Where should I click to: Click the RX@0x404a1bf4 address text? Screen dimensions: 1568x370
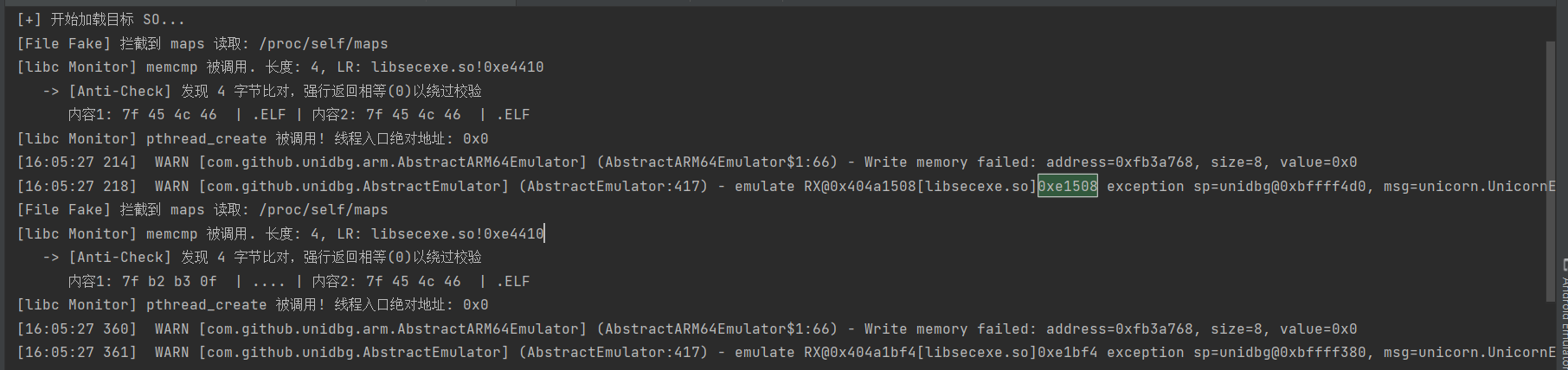859,353
